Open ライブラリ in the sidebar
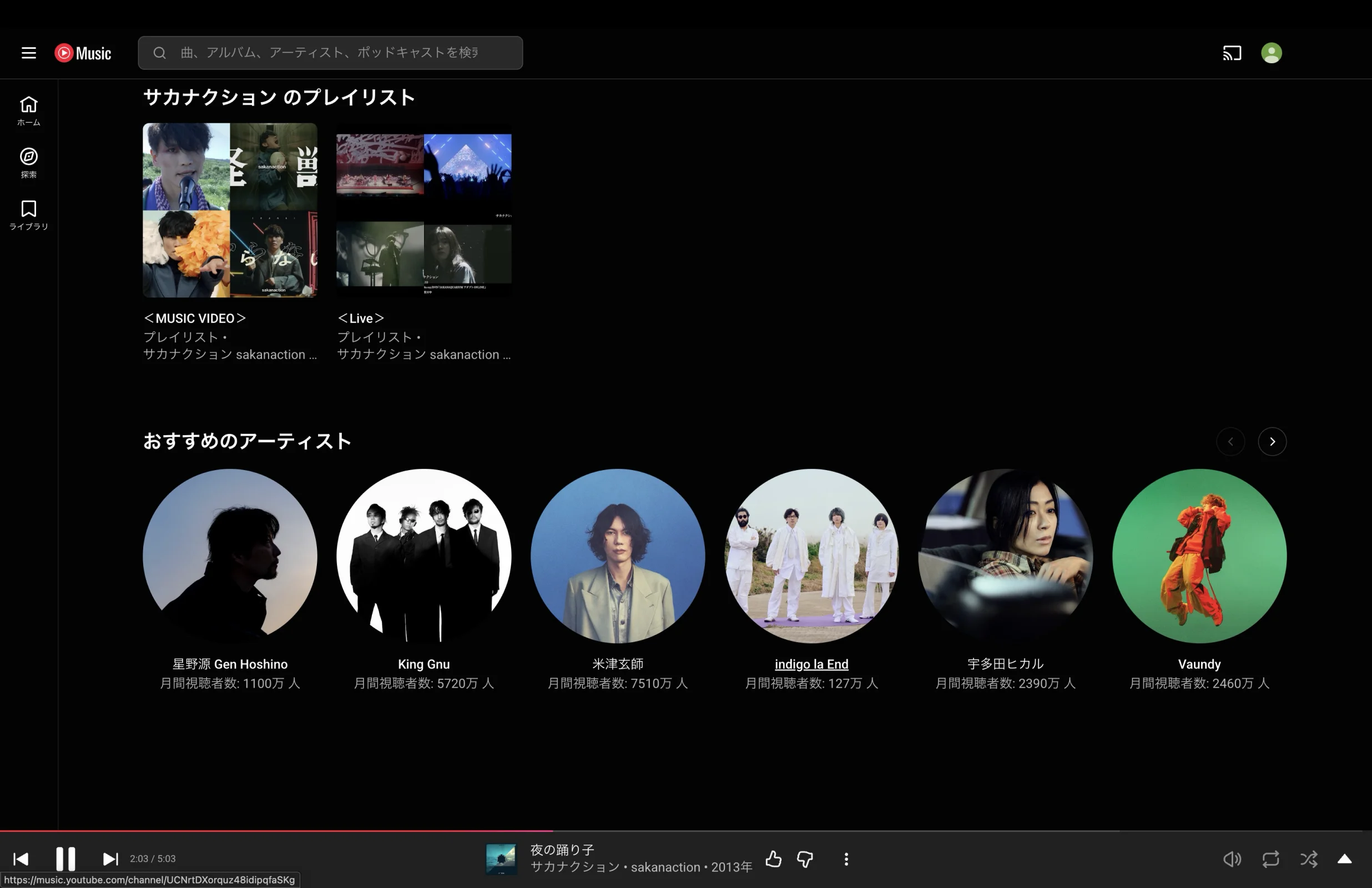The image size is (1372, 888). pos(29,215)
